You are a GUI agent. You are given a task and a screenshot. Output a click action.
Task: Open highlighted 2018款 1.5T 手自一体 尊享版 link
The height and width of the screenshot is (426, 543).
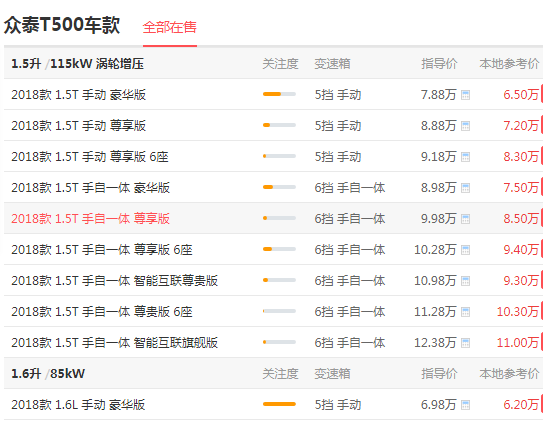tap(90, 219)
